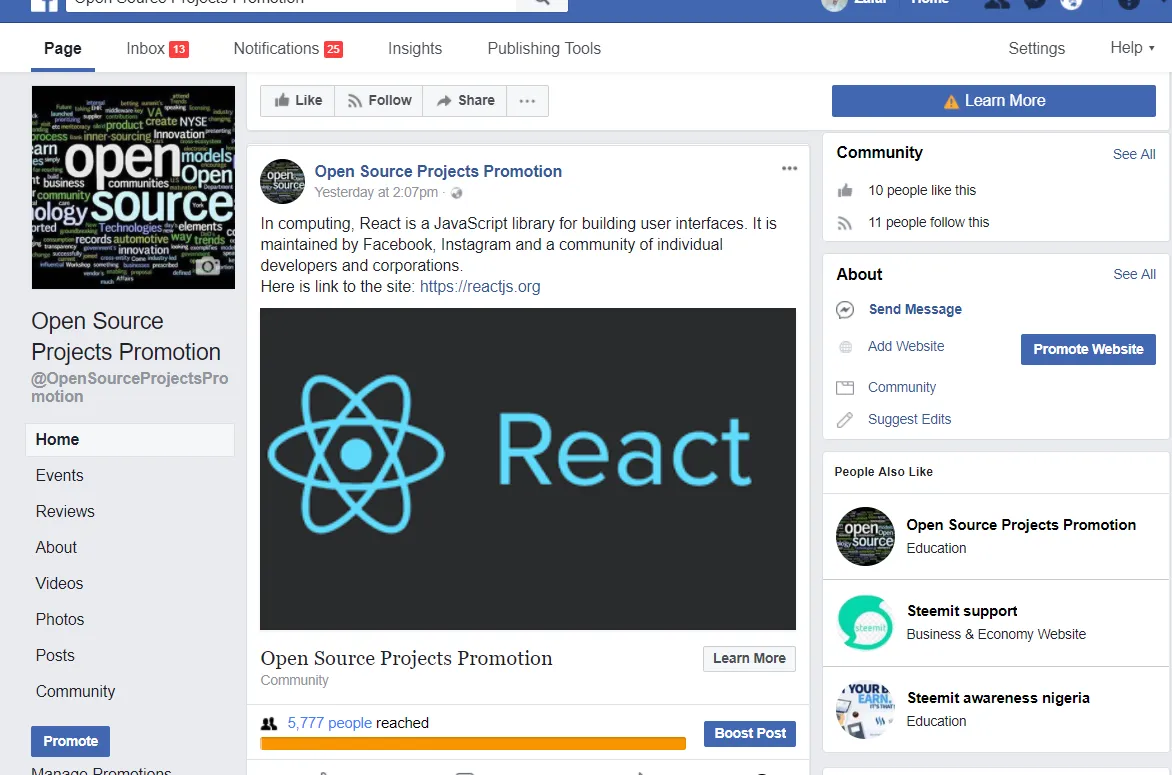Click the pencil icon beside Suggest Edits
This screenshot has width=1172, height=775.
tap(845, 420)
